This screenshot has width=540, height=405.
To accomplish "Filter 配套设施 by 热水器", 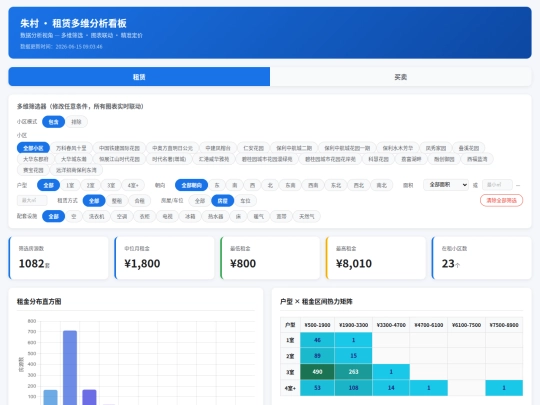I will point(216,216).
